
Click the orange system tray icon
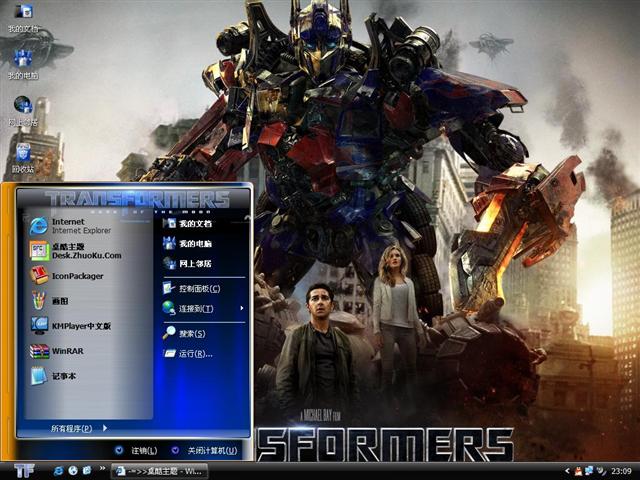coord(579,471)
